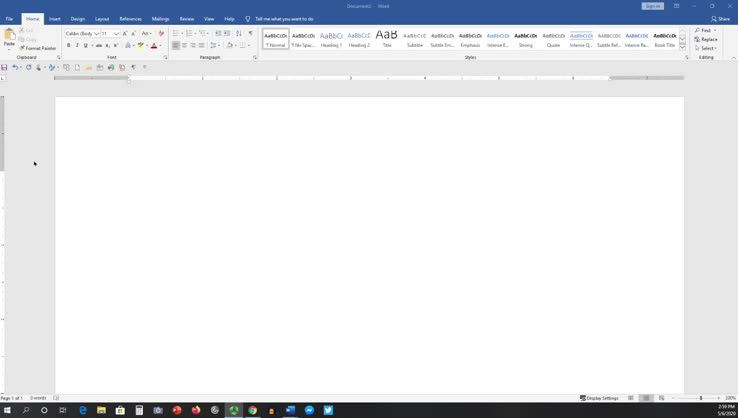Switch to the Design tab

[x=78, y=19]
